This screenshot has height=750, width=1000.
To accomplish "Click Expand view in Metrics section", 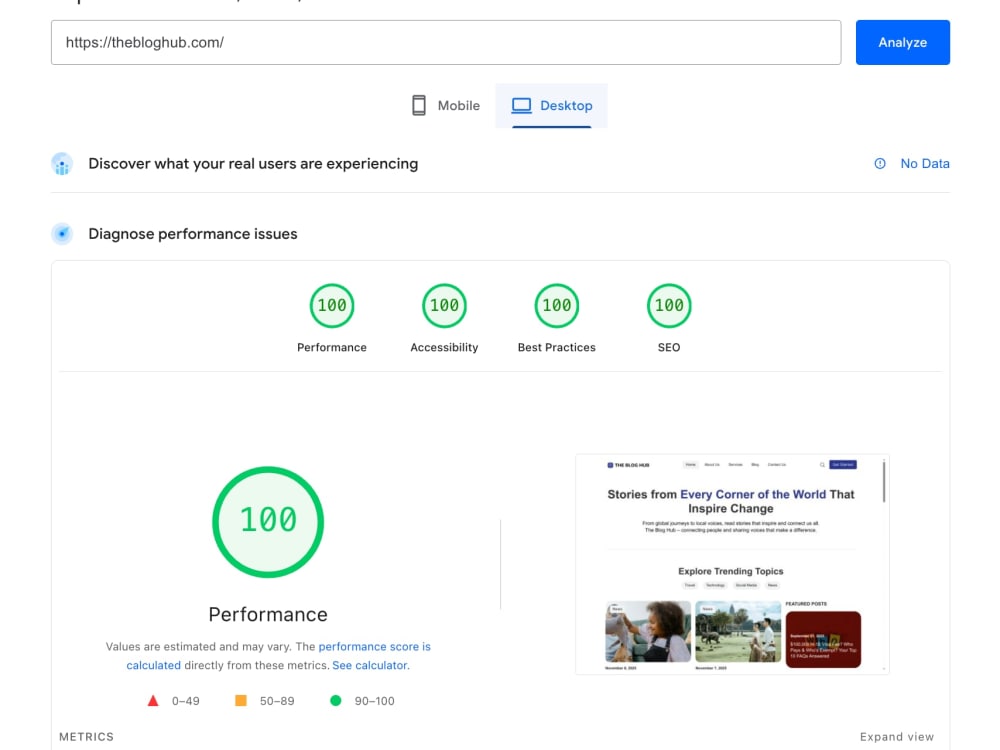I will (897, 737).
